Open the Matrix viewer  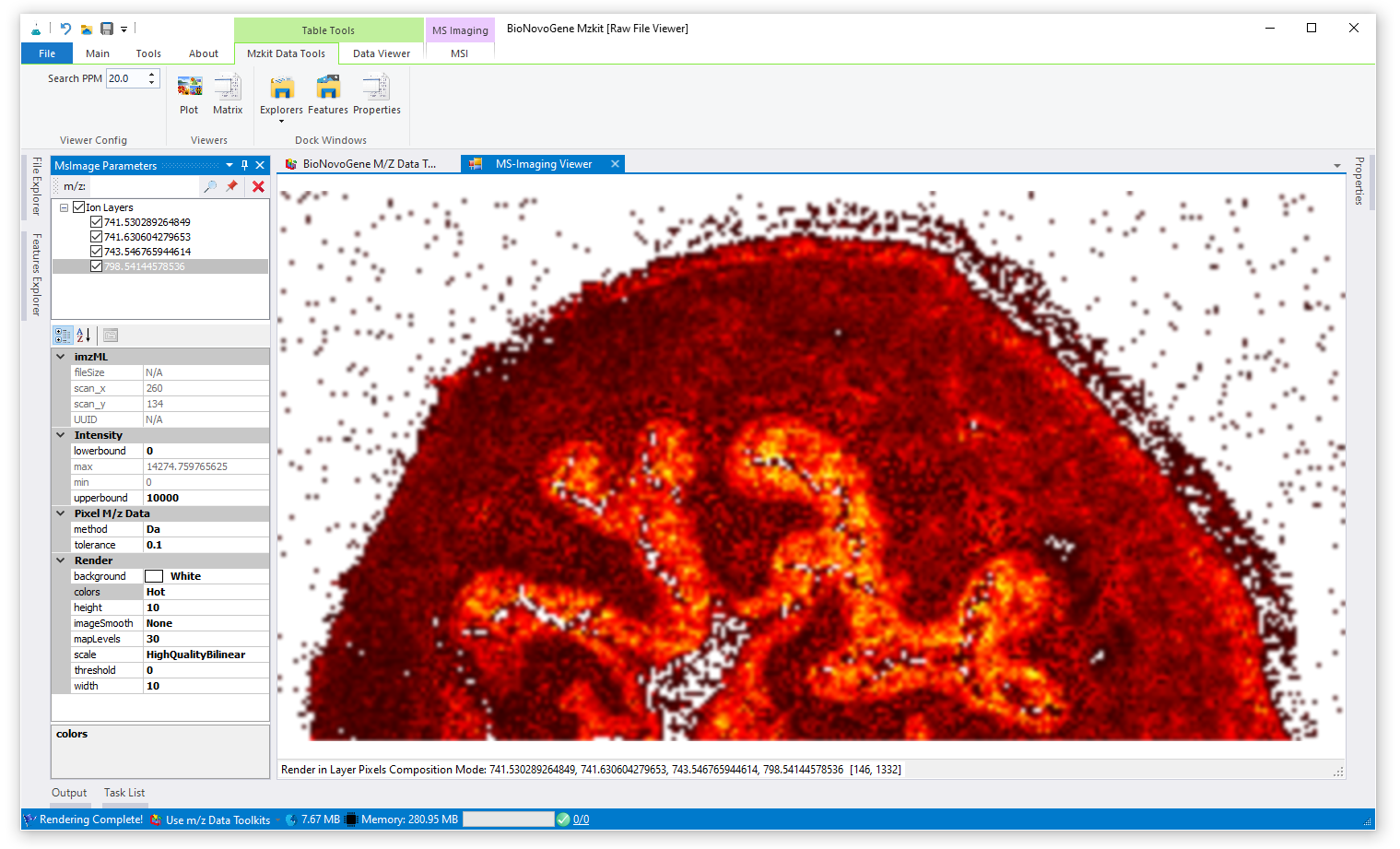227,88
